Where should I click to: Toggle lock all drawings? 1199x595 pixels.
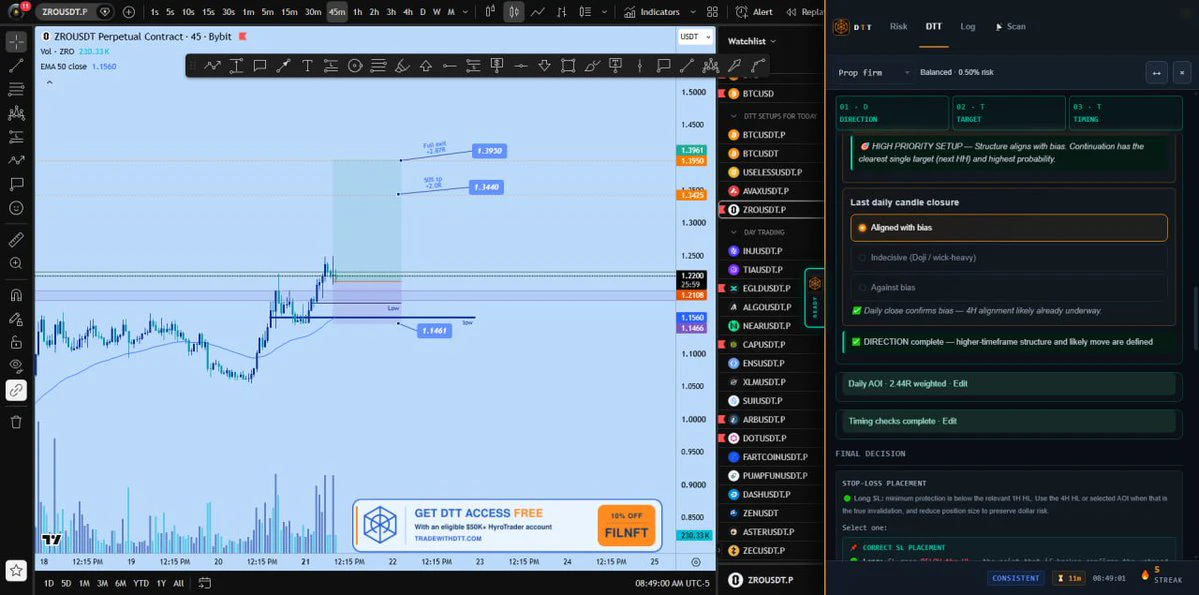pos(16,343)
